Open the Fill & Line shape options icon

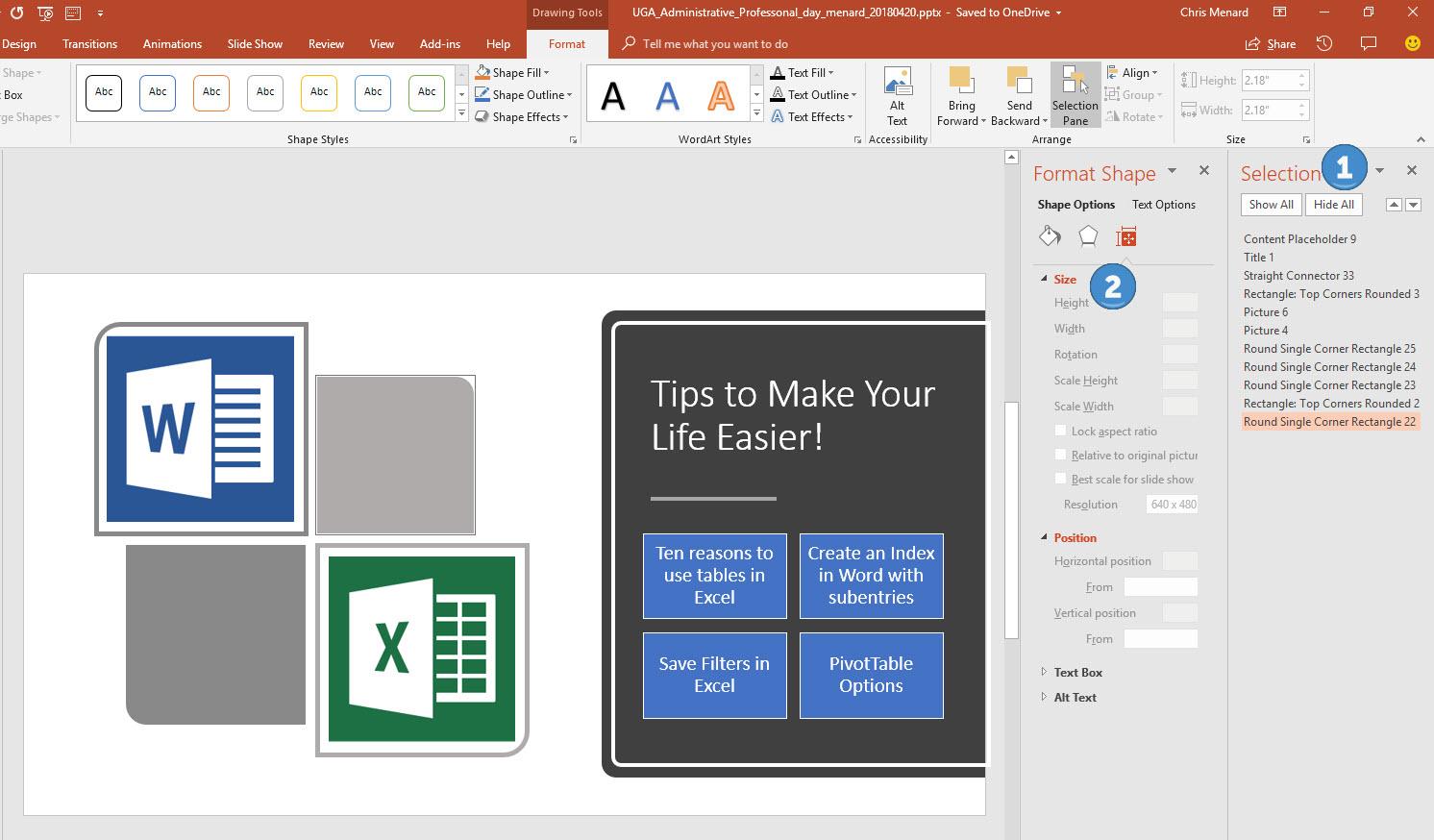tap(1050, 236)
